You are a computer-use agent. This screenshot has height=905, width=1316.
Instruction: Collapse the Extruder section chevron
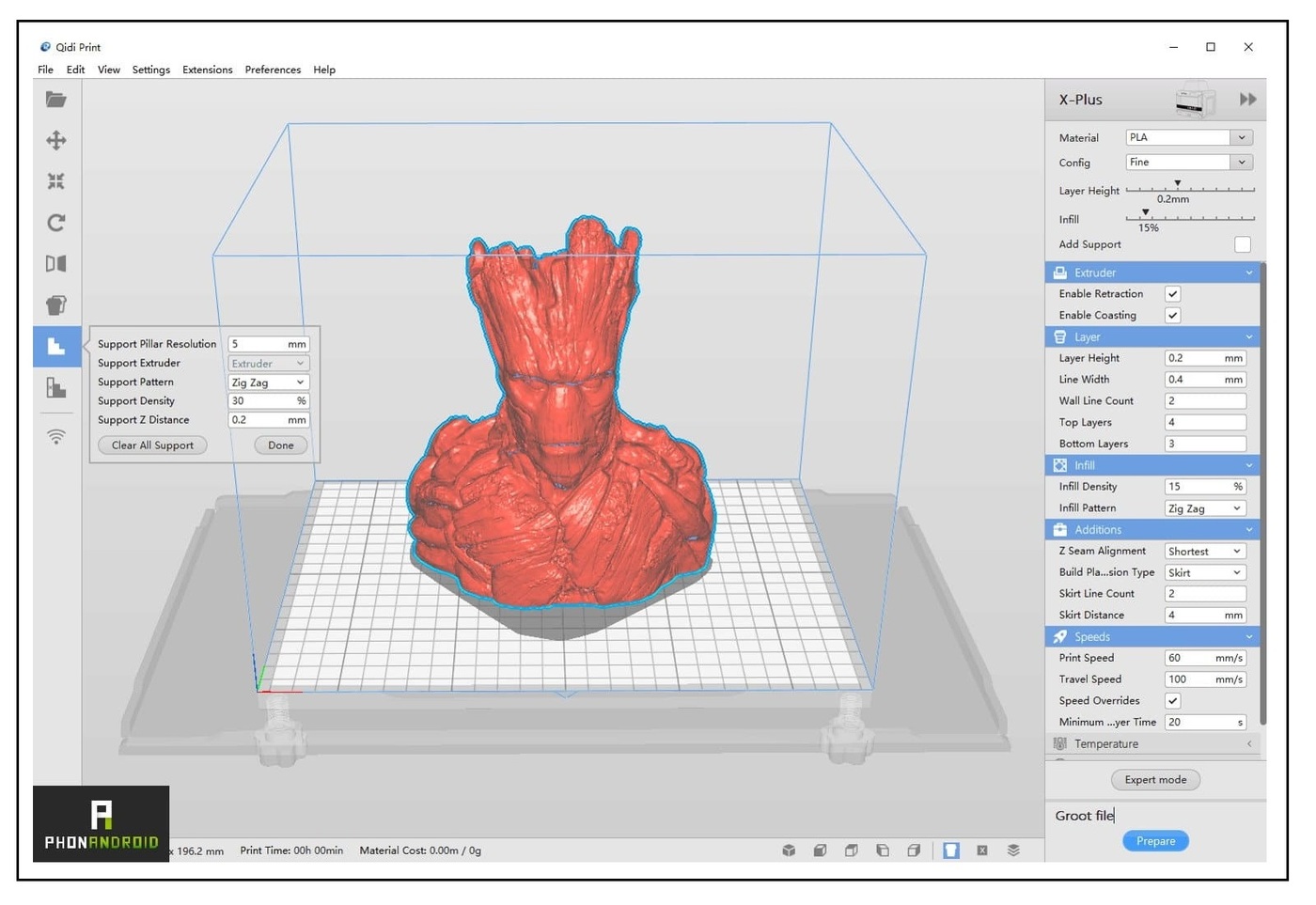(x=1249, y=273)
